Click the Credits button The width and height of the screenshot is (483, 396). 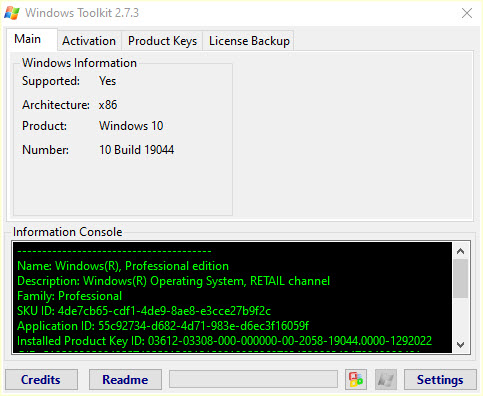[41, 379]
